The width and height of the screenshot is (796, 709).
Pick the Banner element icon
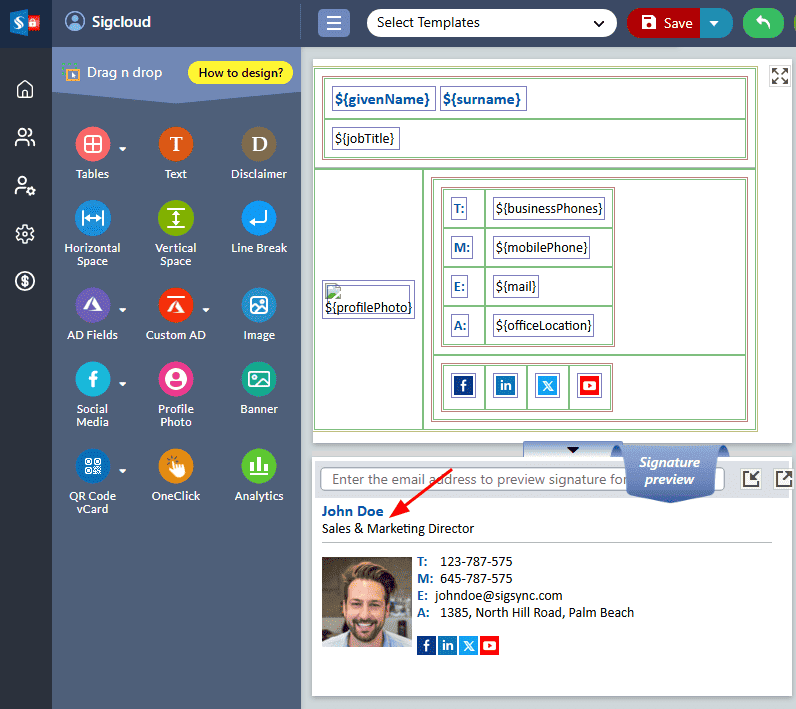(258, 379)
